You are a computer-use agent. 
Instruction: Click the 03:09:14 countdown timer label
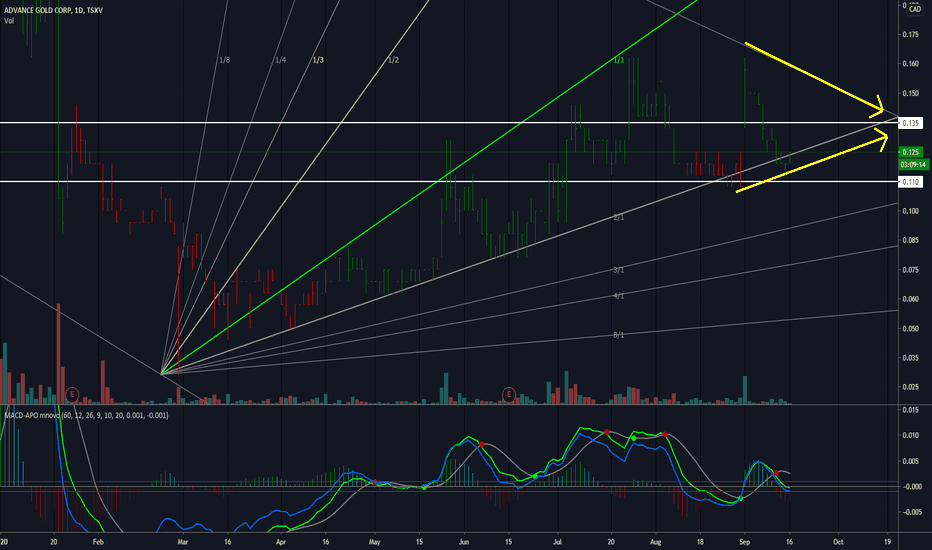913,164
